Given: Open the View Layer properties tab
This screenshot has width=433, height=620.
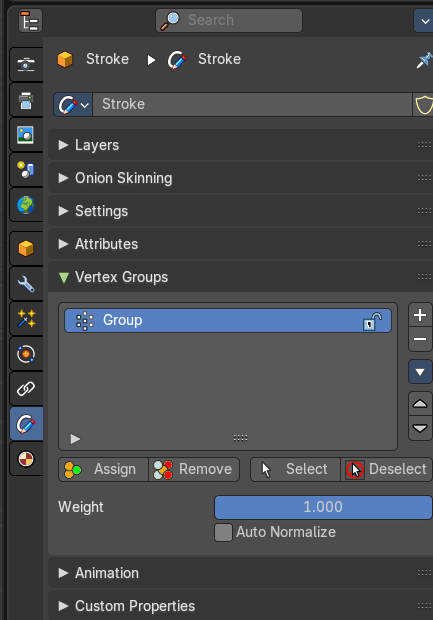Looking at the screenshot, I should point(26,135).
